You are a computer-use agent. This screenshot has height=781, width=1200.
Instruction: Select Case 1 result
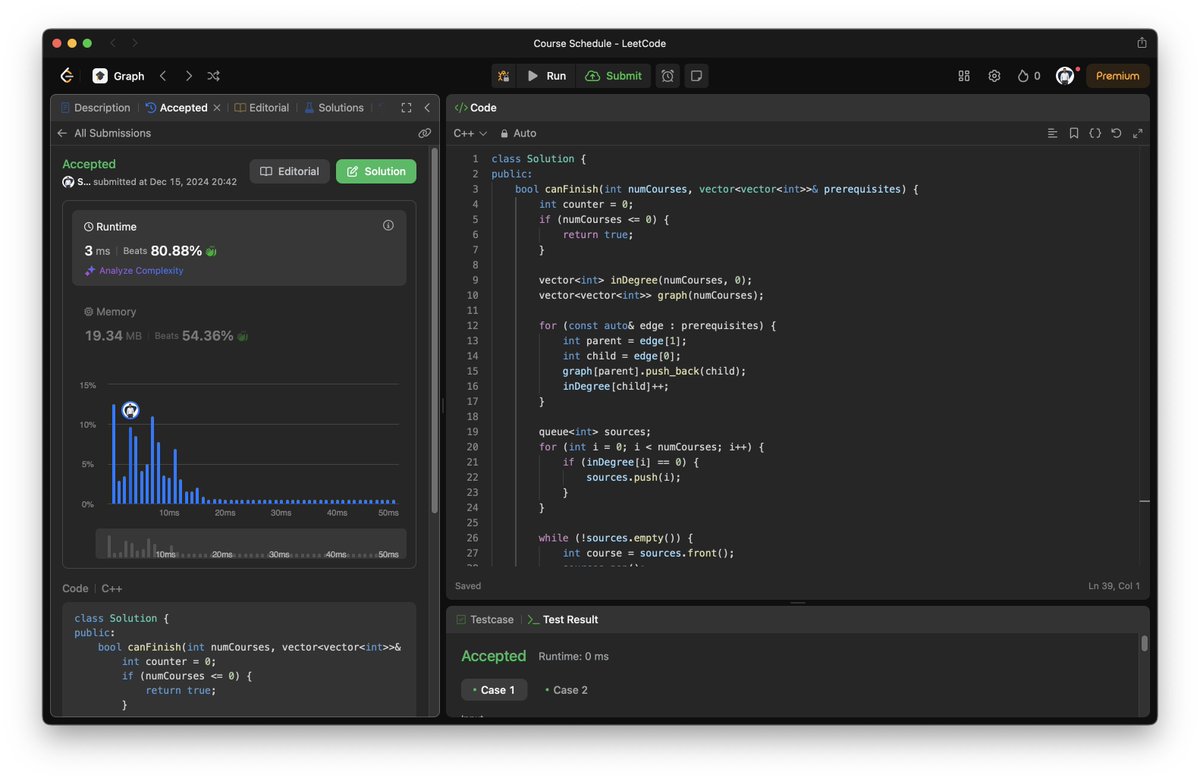click(494, 690)
